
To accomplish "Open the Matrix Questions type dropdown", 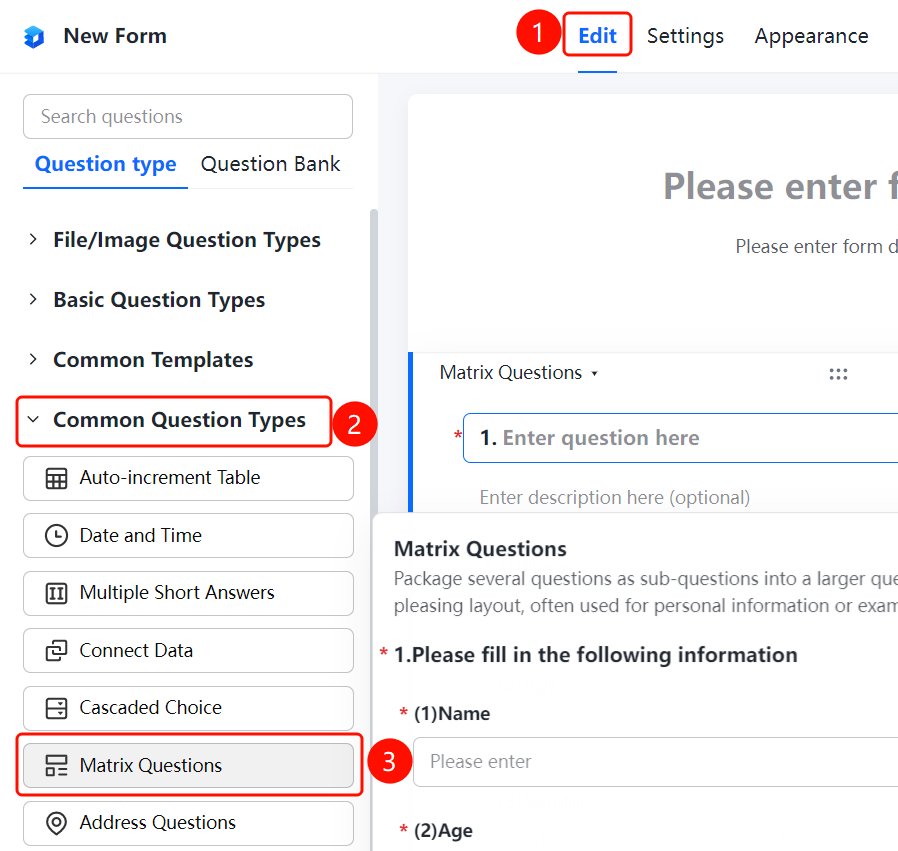I will pyautogui.click(x=519, y=373).
